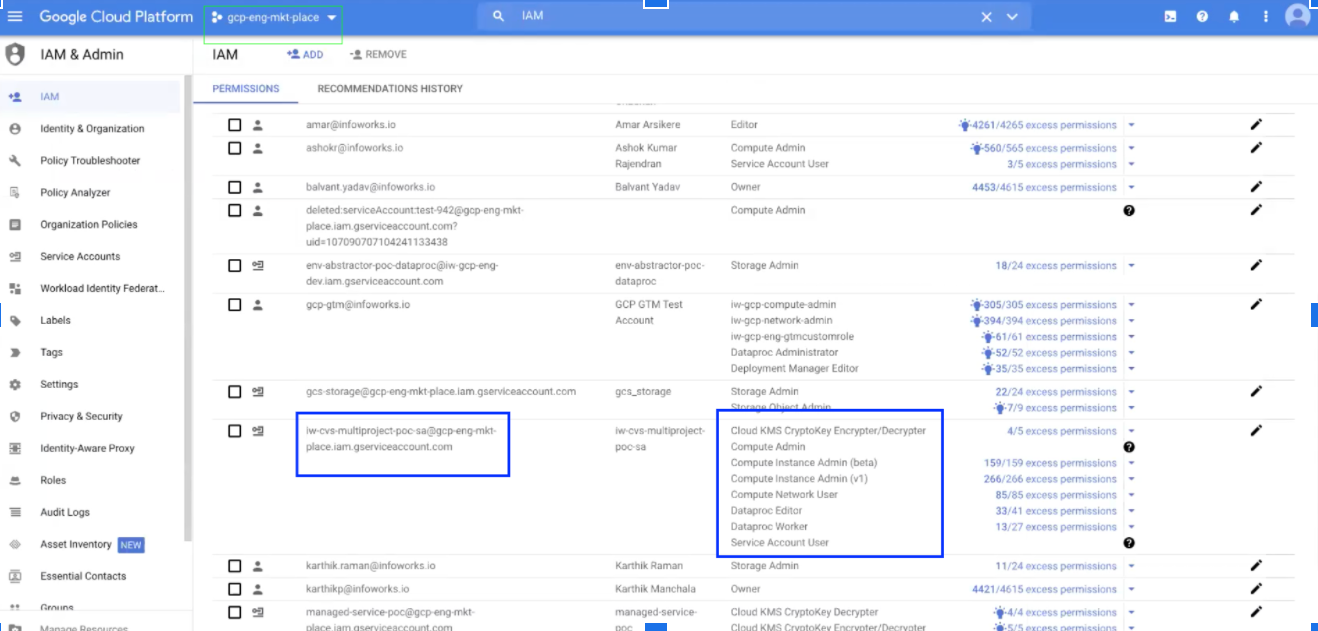Screen dimensions: 1318x631
Task: Expand dropdown next to 560/565 excess permissions
Action: [x=1131, y=148]
